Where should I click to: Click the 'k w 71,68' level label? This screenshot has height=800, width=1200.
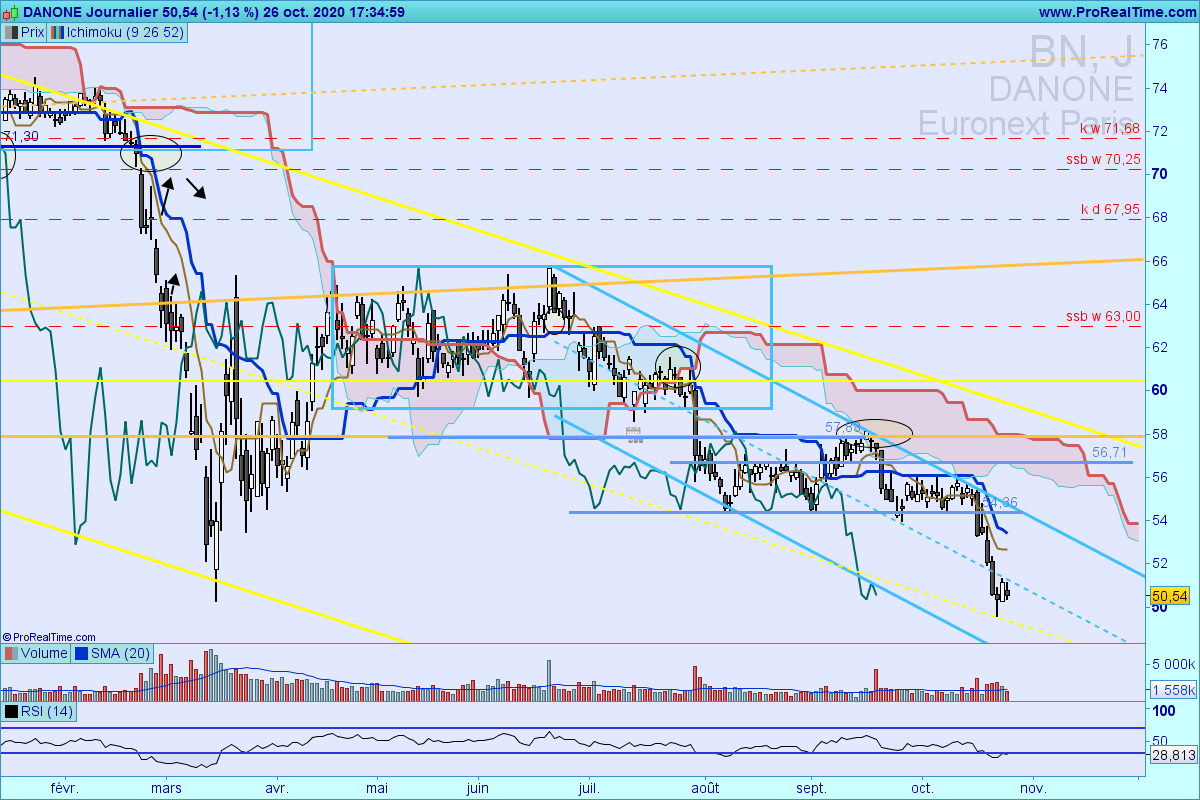tap(1109, 129)
